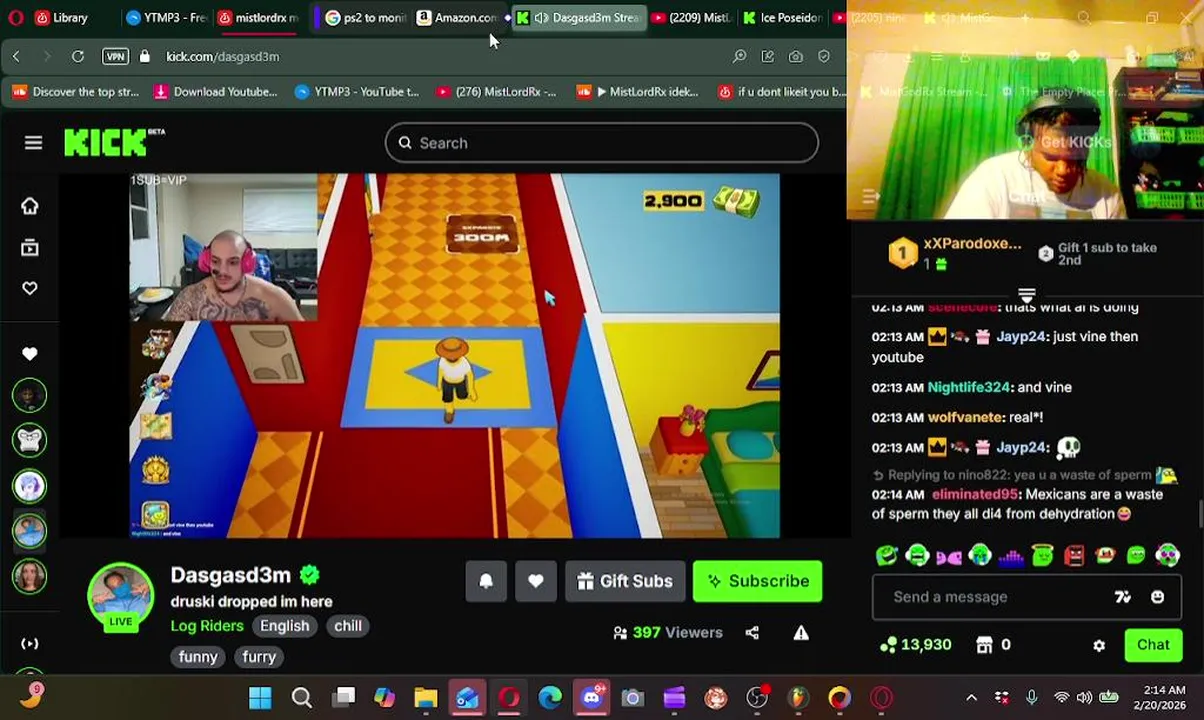Open the channel points 13,930 balance
1204x720 pixels.
pos(915,645)
